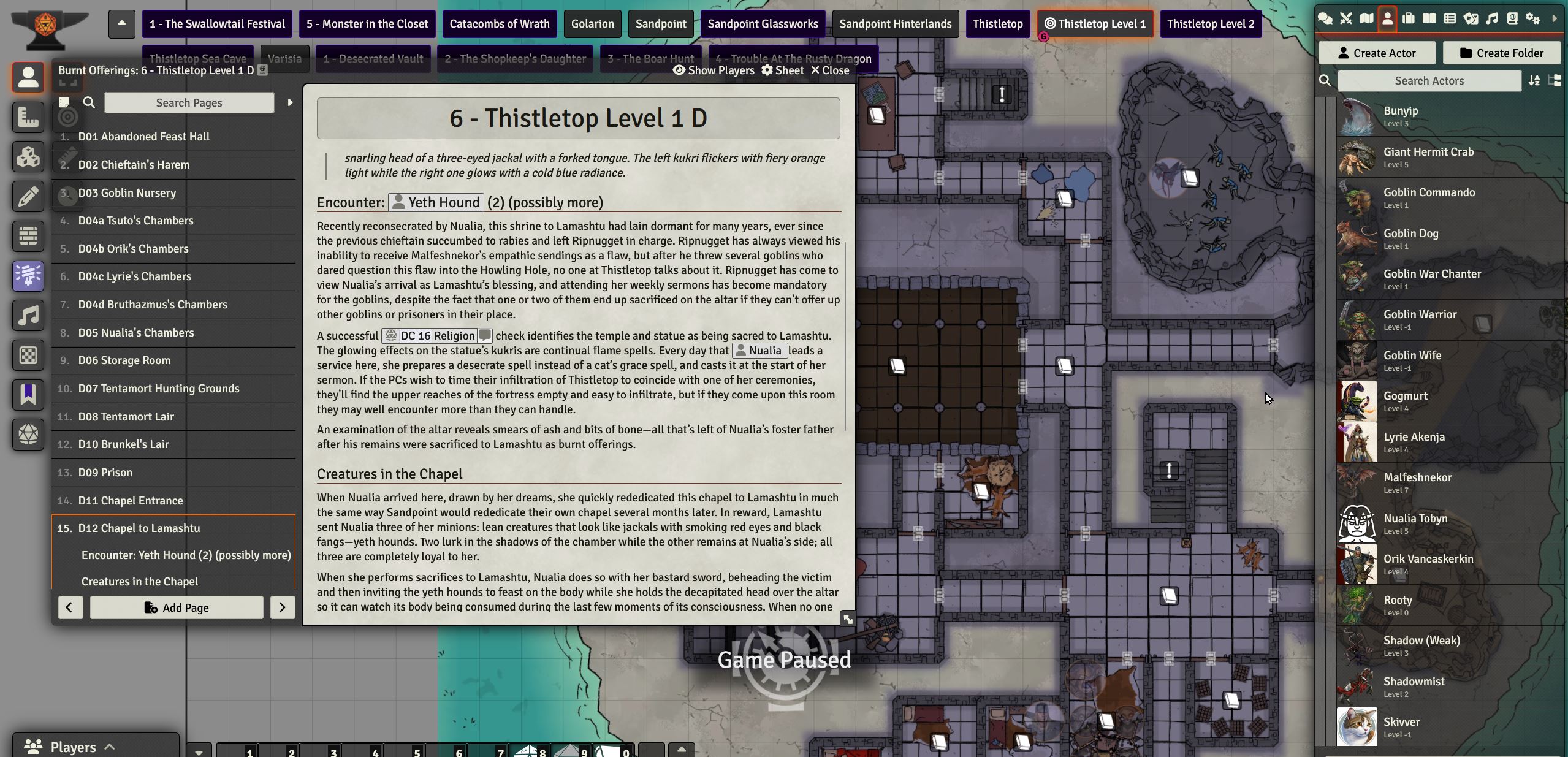Switch to Thistletop Level 2 tab
The width and height of the screenshot is (1568, 757).
tap(1210, 23)
